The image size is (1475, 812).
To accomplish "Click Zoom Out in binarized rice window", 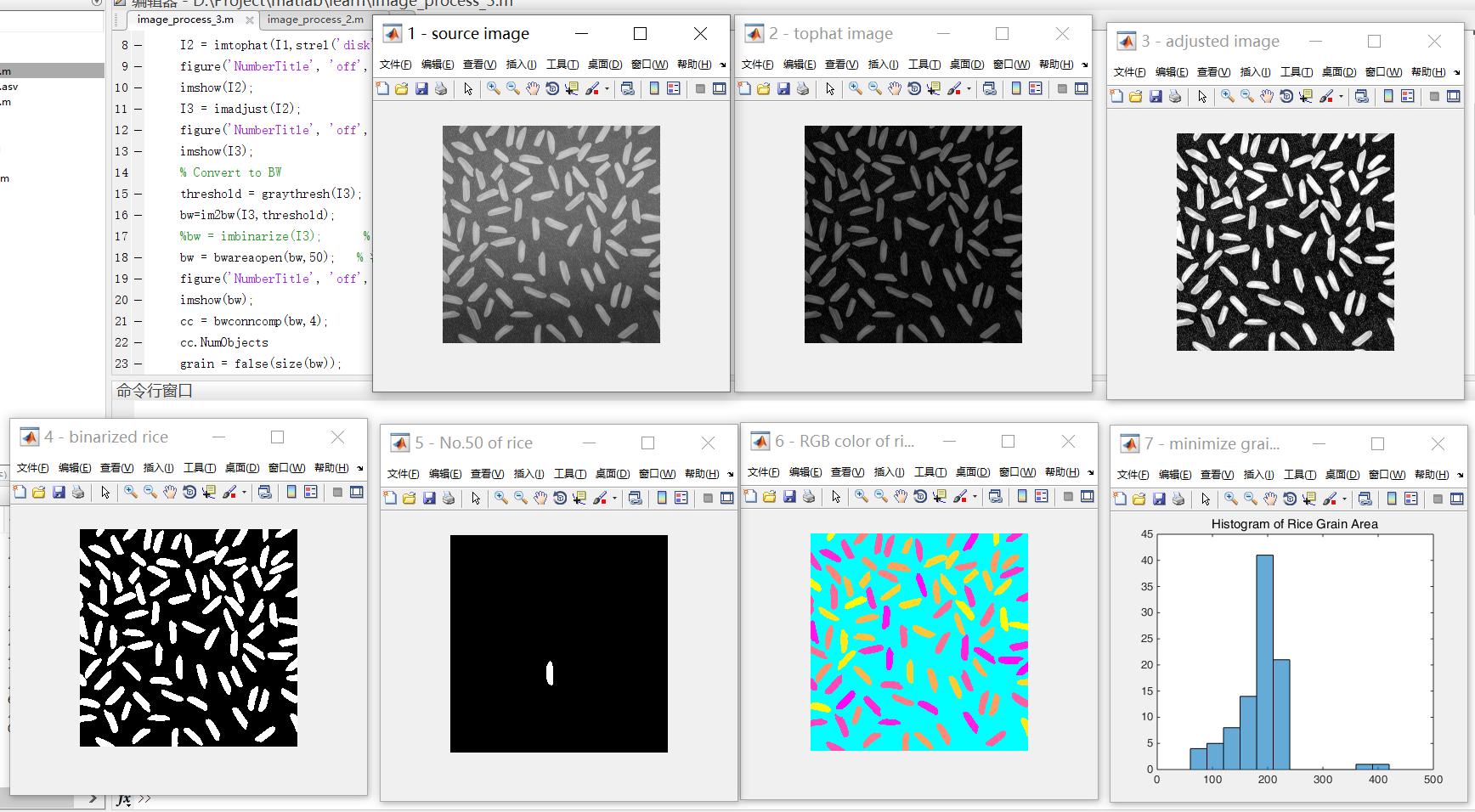I will pos(150,493).
